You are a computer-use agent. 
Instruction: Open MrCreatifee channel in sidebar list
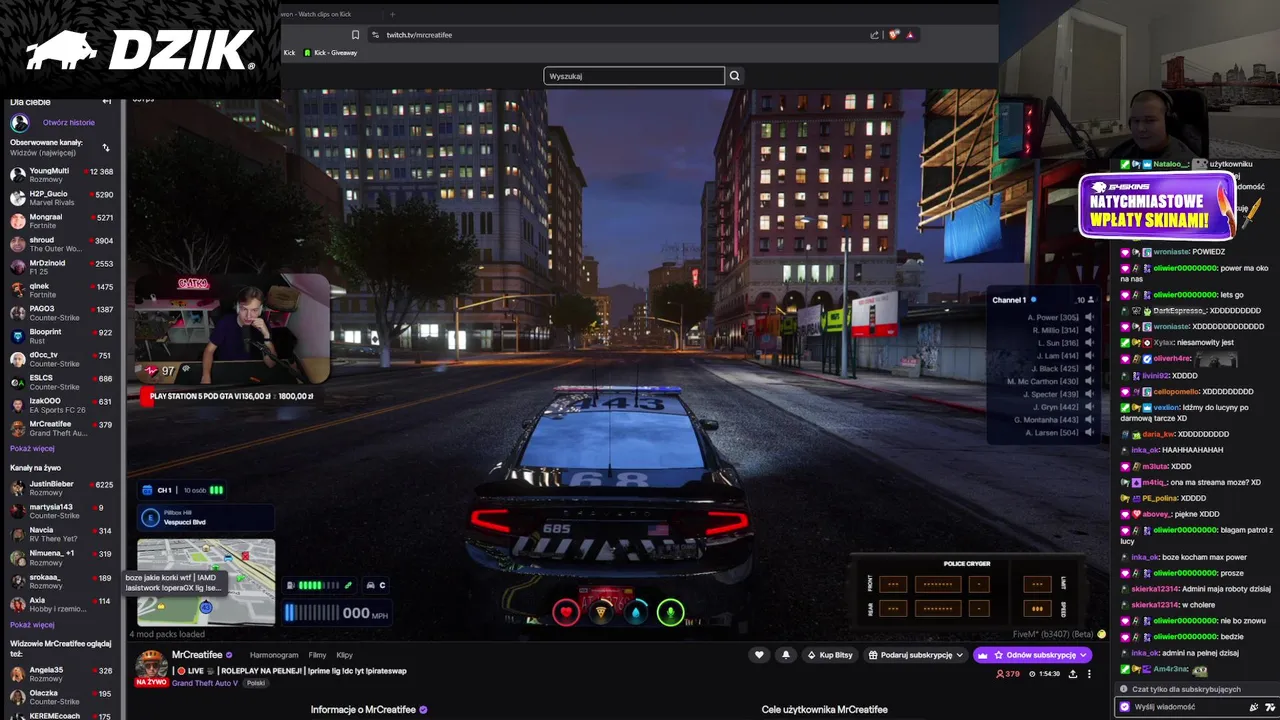coord(62,428)
